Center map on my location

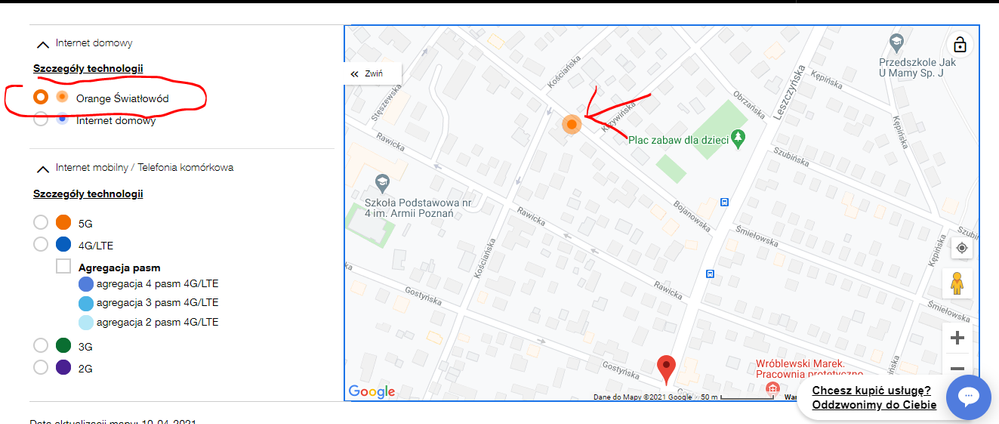tap(961, 248)
